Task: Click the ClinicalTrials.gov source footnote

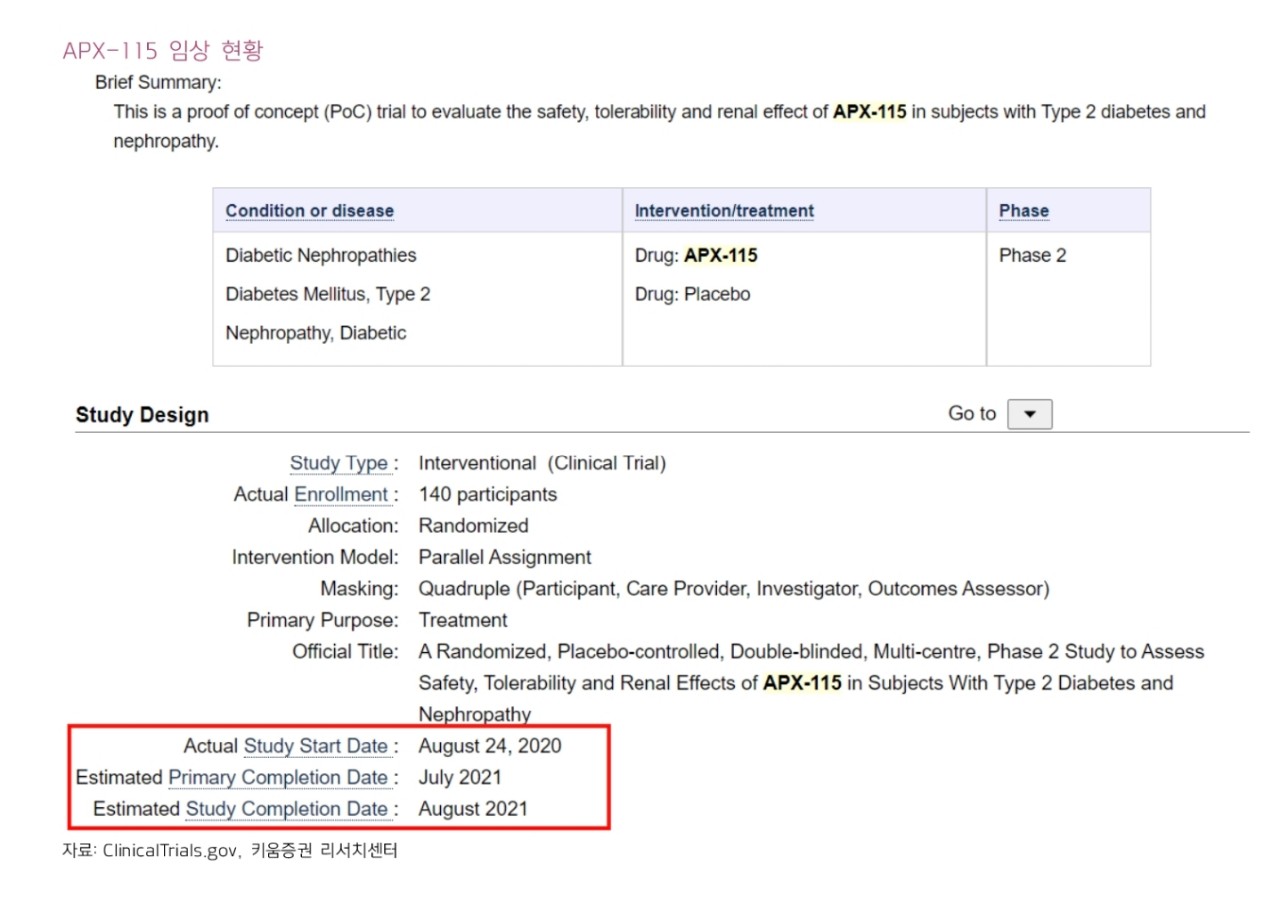Action: pyautogui.click(x=230, y=851)
